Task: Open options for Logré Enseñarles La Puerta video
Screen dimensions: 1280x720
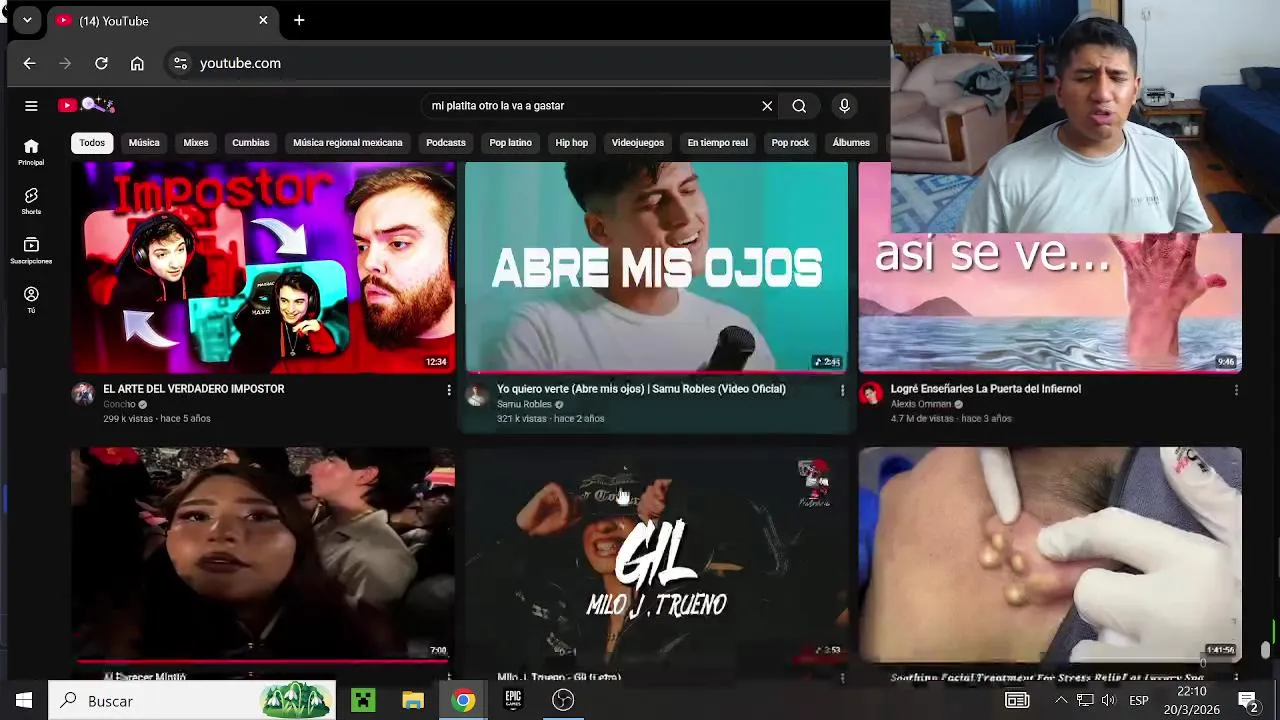Action: click(1236, 390)
